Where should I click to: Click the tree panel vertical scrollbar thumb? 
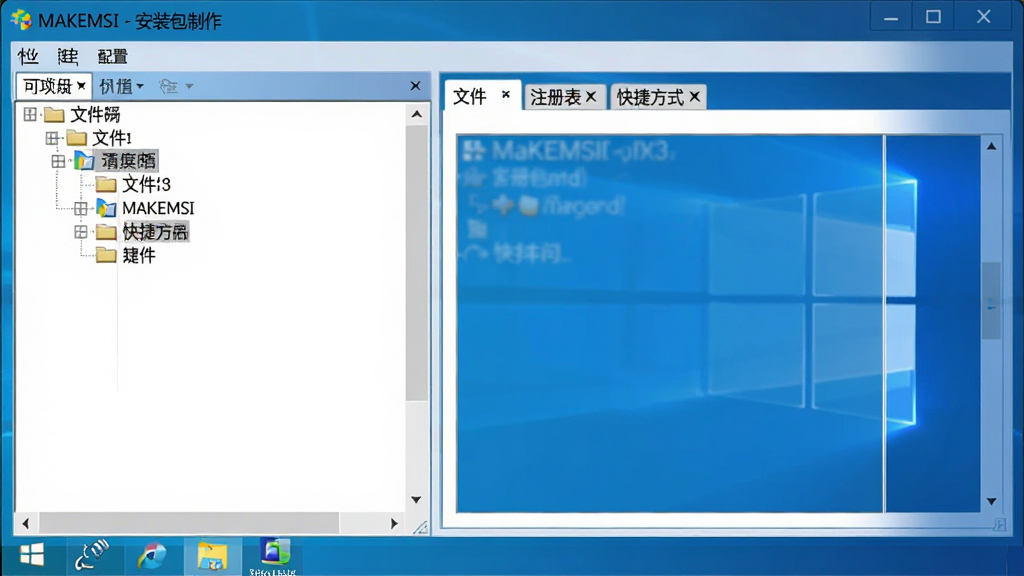pyautogui.click(x=417, y=263)
